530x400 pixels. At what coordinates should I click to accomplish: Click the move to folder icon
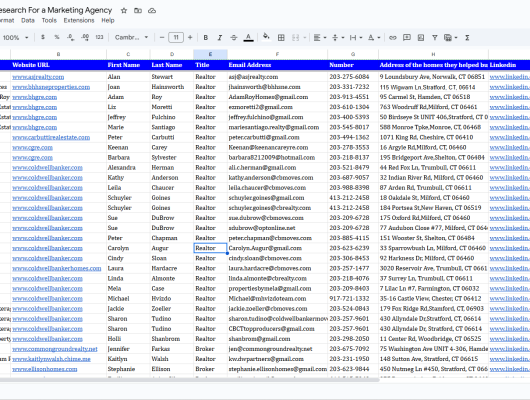click(x=138, y=10)
